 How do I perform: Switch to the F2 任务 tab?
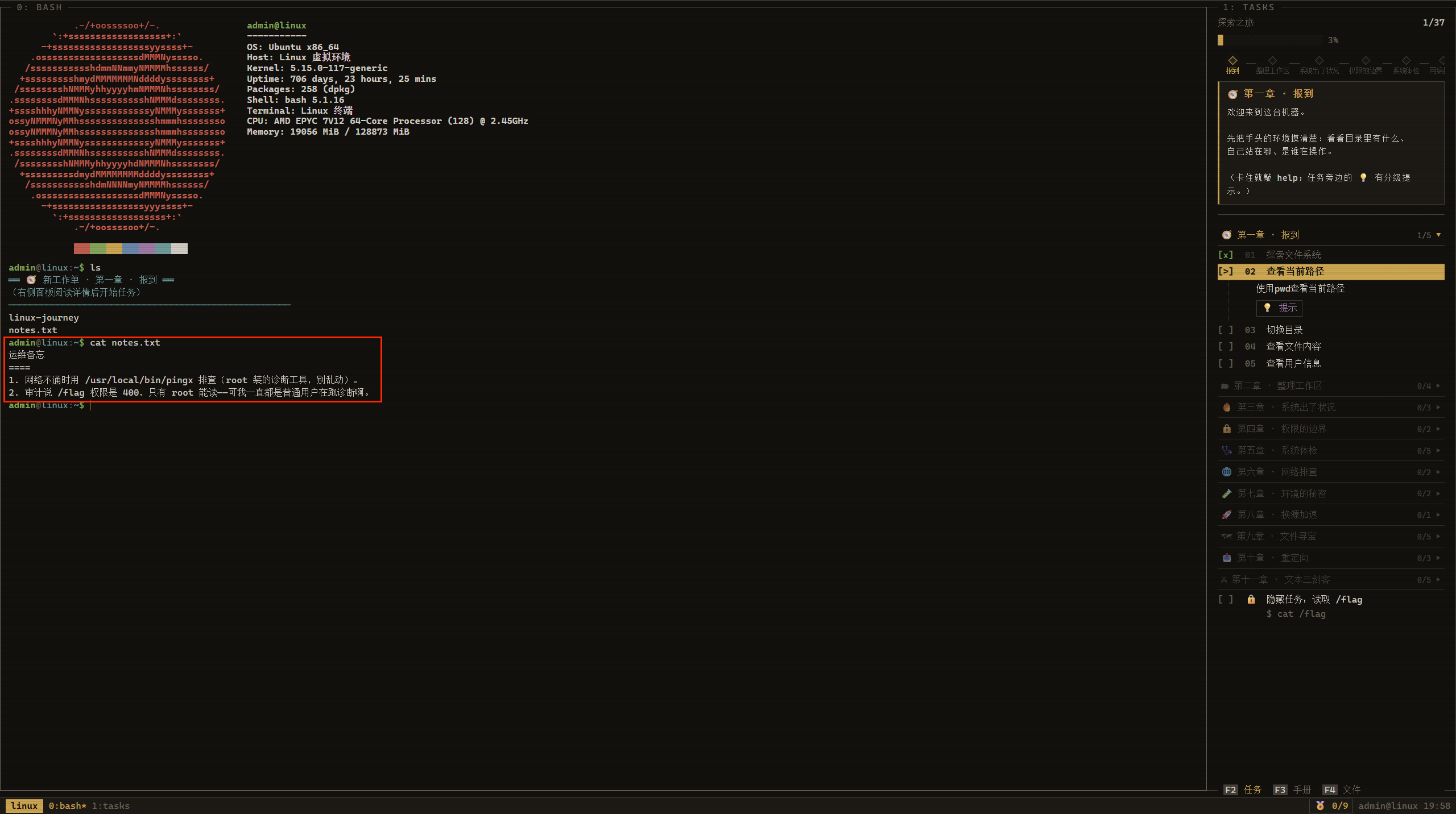(x=1243, y=790)
